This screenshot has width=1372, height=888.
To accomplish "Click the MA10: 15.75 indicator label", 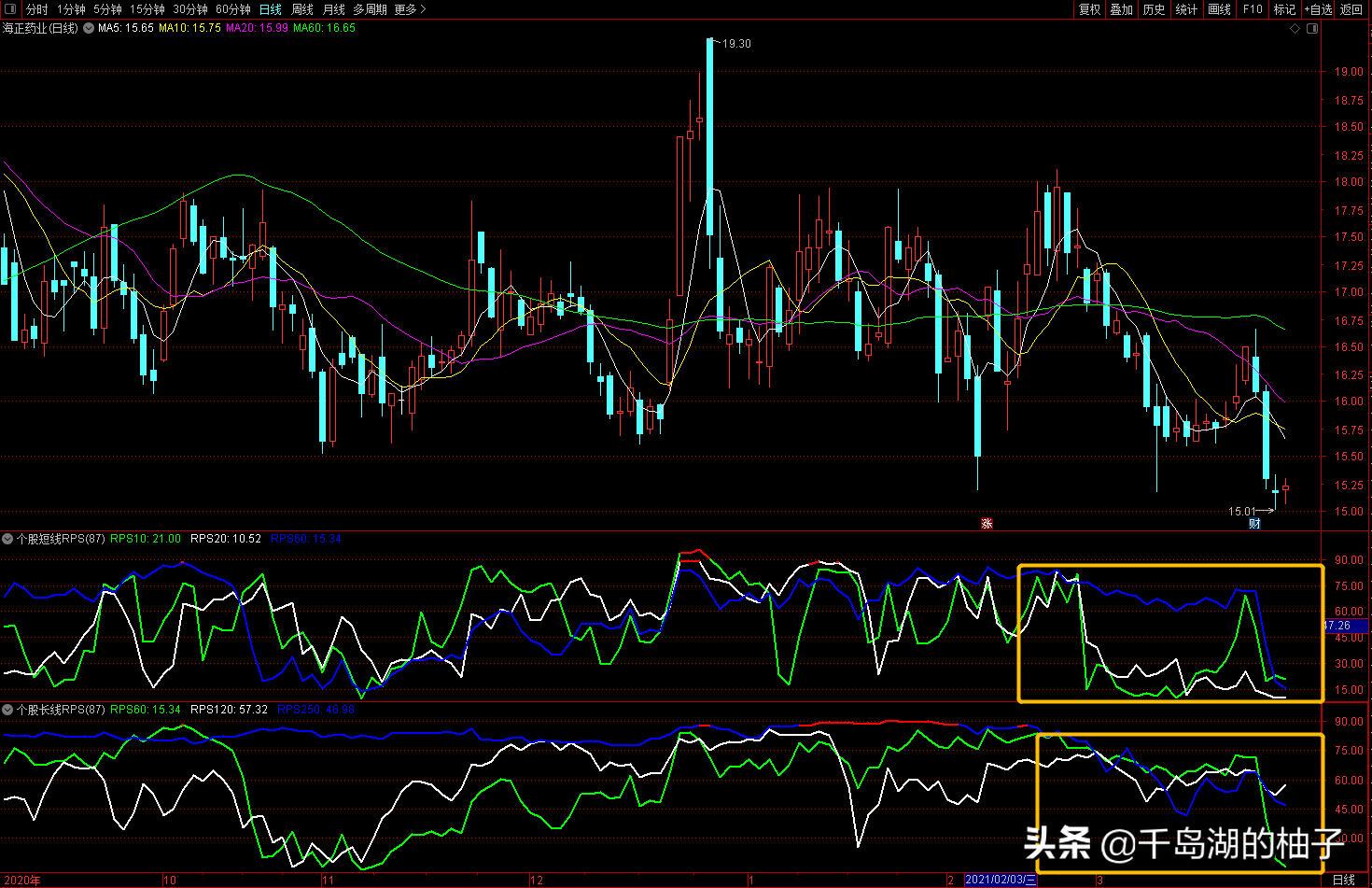I will coord(189,28).
